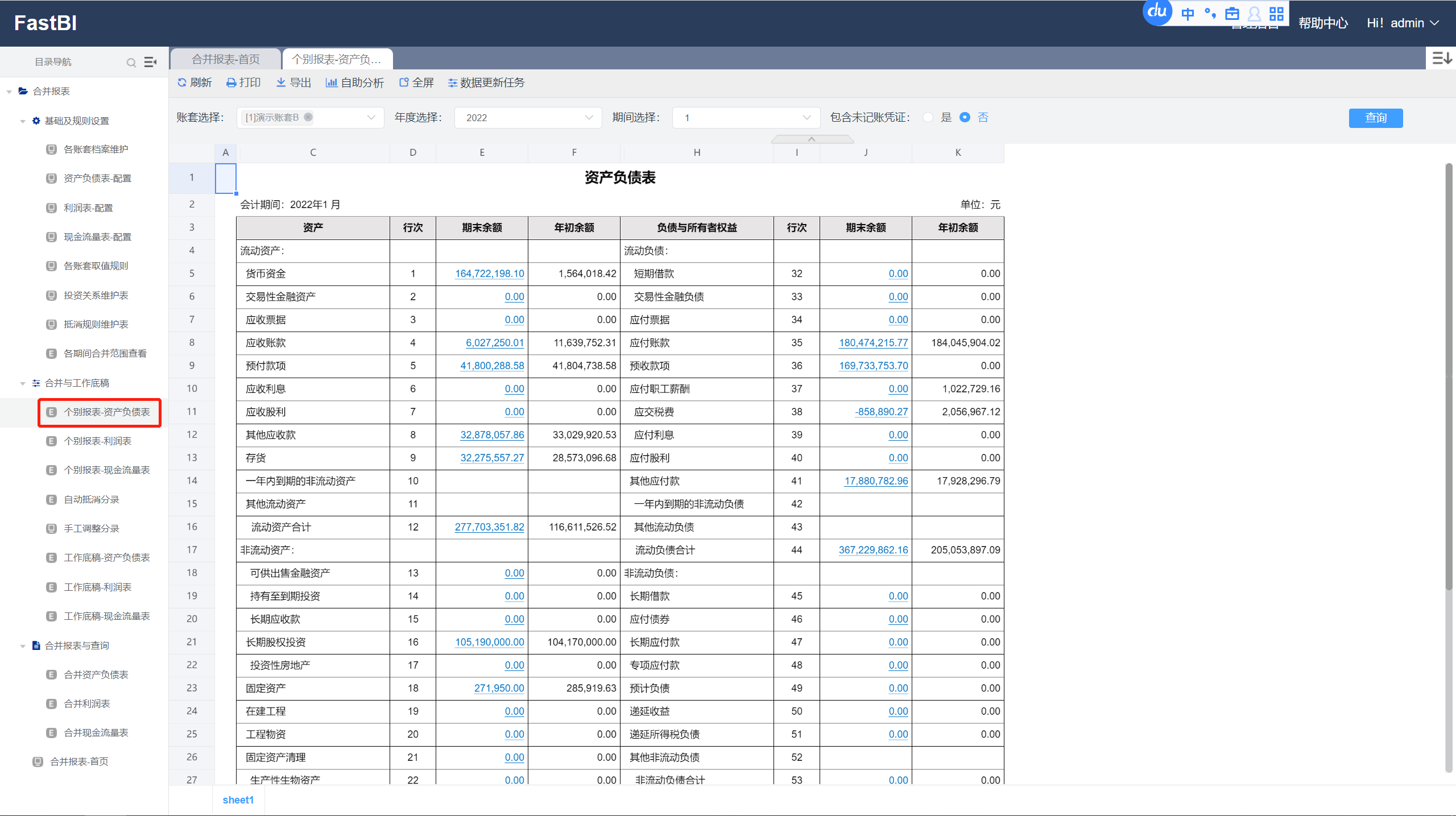
Task: Select 是 radio for unposted vouchers
Action: coord(928,118)
